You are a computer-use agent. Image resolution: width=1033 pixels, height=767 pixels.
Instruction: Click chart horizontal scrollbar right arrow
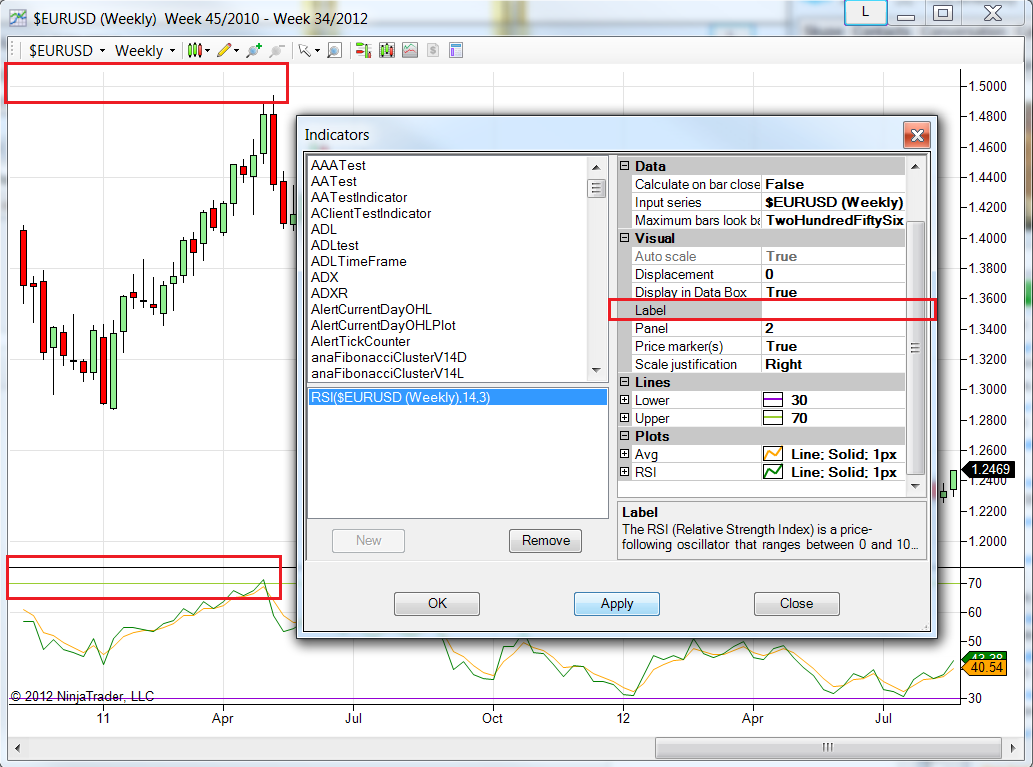pos(1013,748)
